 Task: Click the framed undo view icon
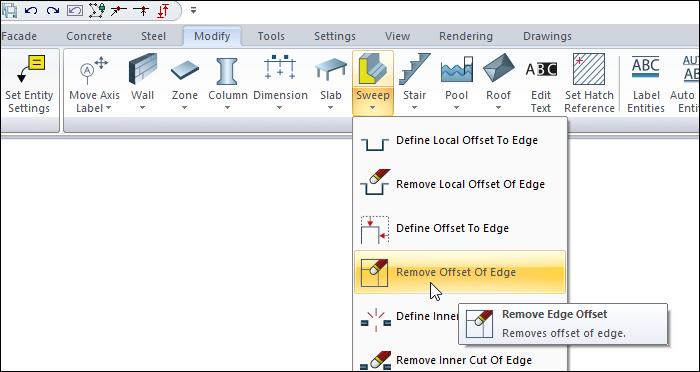(x=75, y=10)
